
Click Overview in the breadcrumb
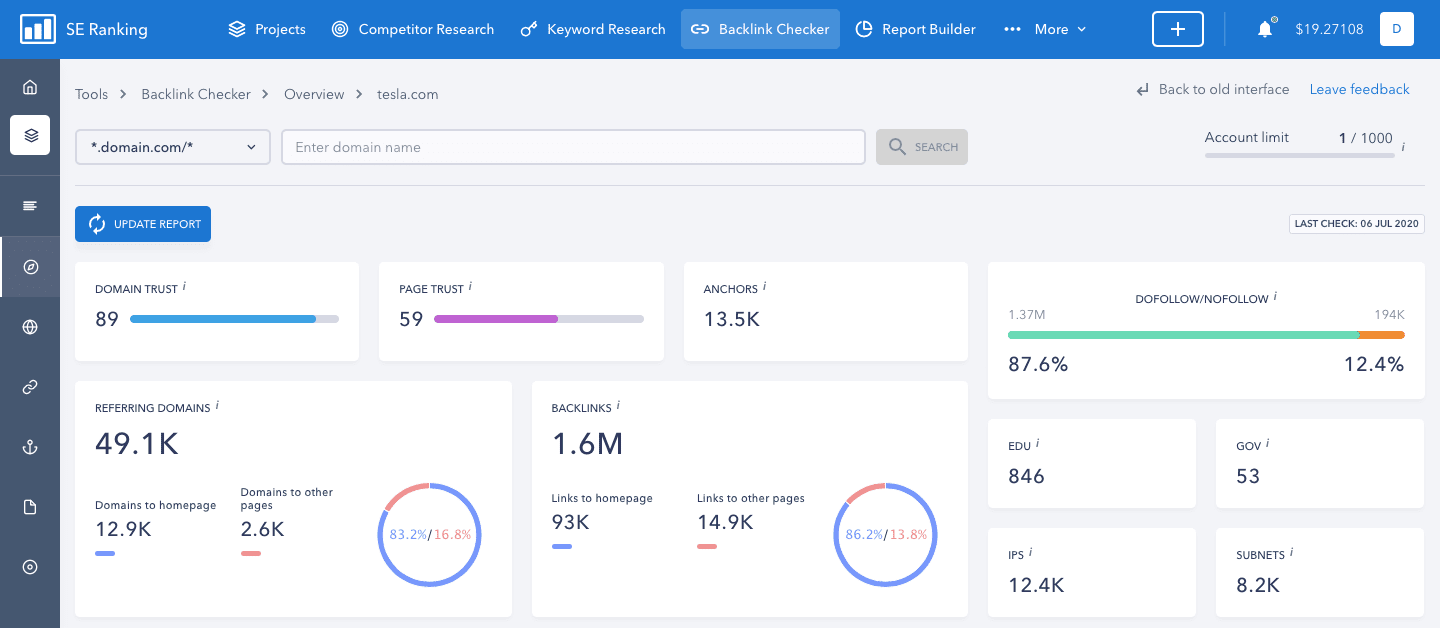[314, 94]
